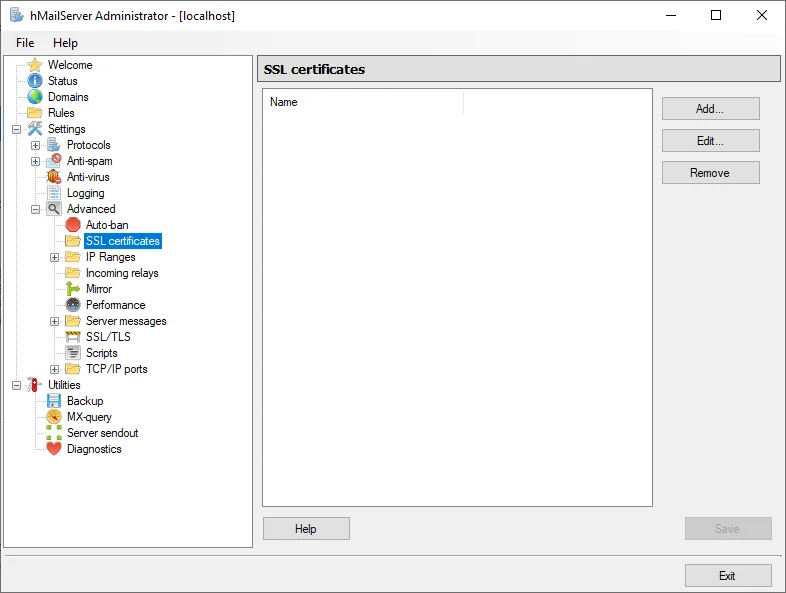786x593 pixels.
Task: Expand the IP Ranges node
Action: [x=55, y=258]
